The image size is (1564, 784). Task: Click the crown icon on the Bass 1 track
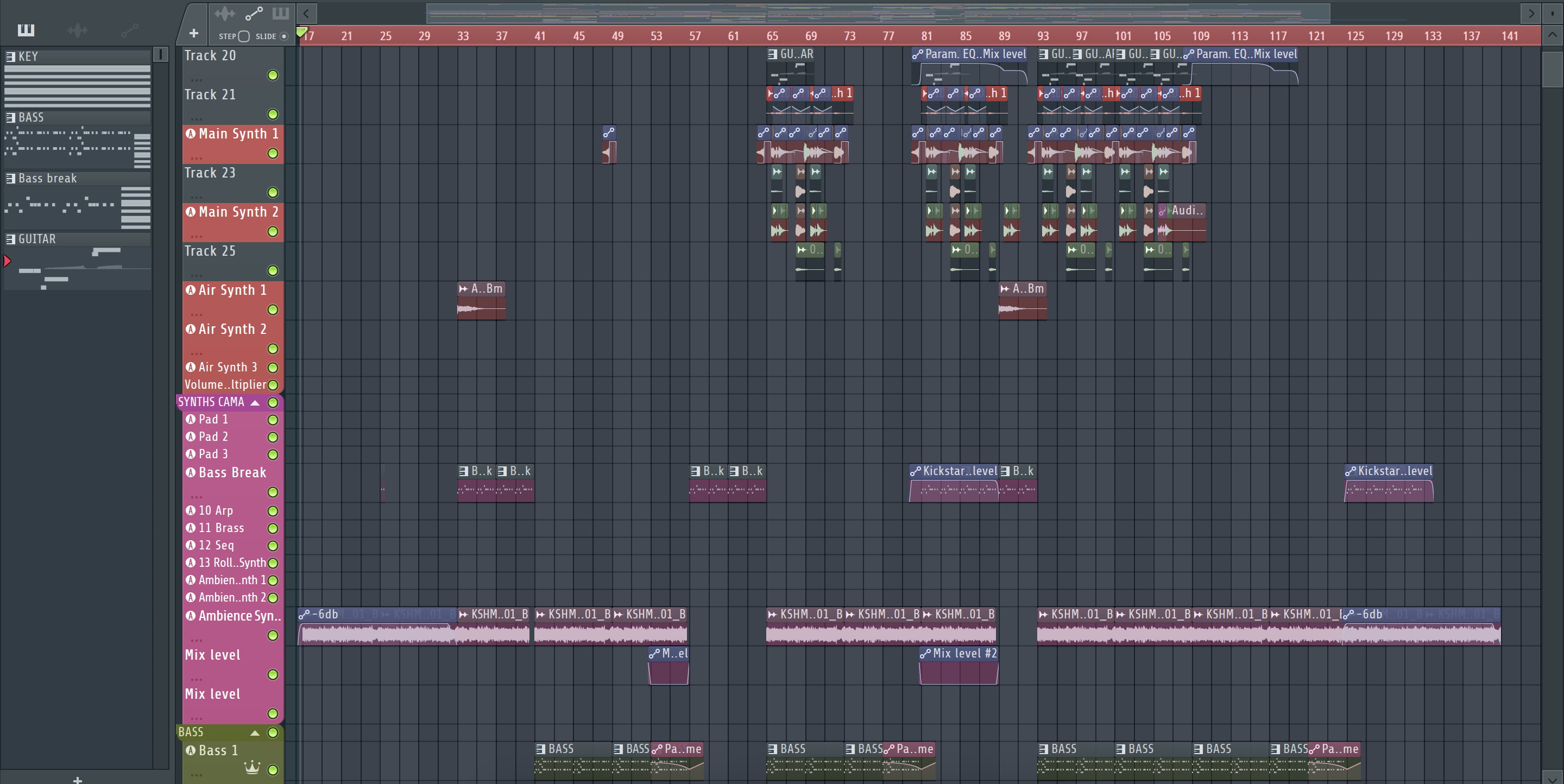click(x=252, y=768)
